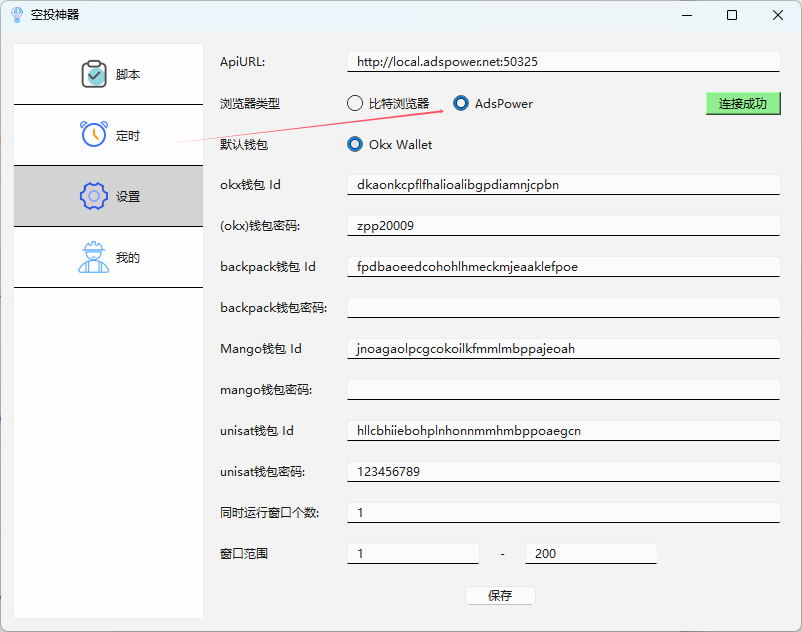Click the 保存 button

click(x=500, y=595)
